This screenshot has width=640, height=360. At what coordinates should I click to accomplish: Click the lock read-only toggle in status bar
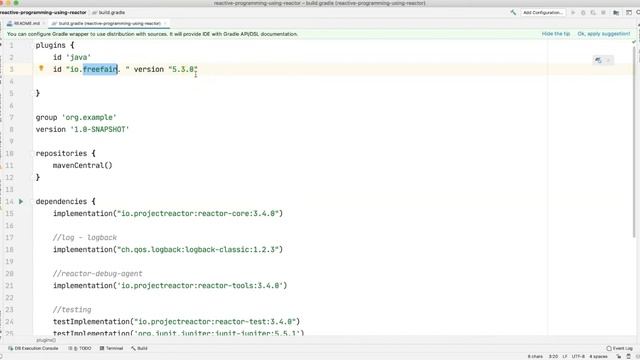pos(619,357)
